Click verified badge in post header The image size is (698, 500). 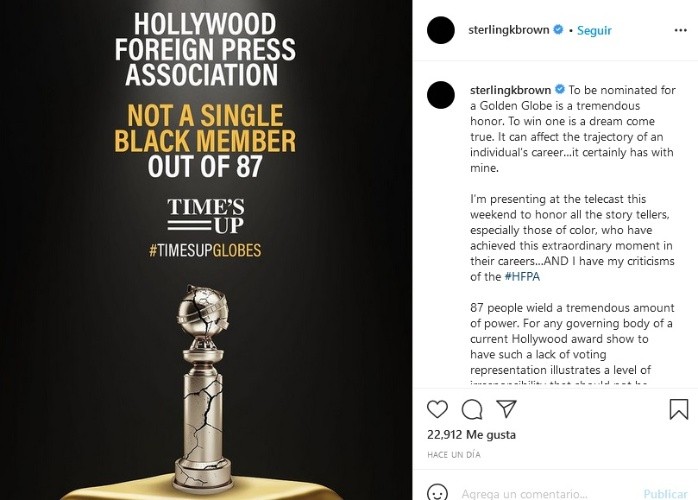tap(558, 30)
